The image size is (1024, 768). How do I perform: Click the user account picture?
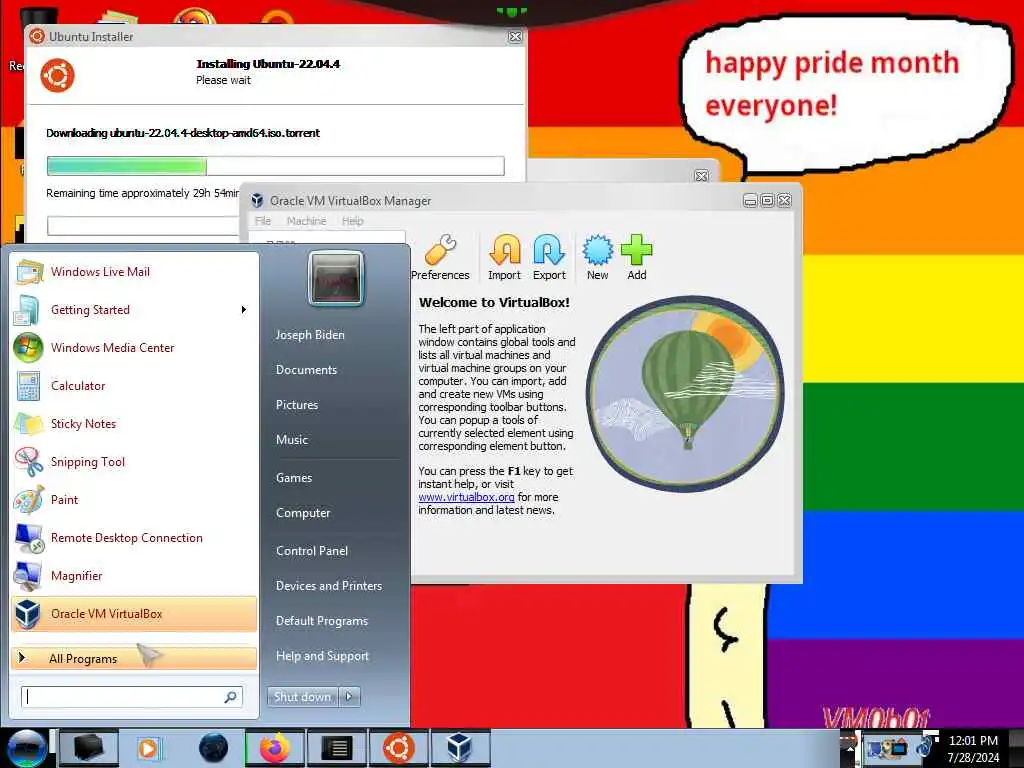point(336,278)
